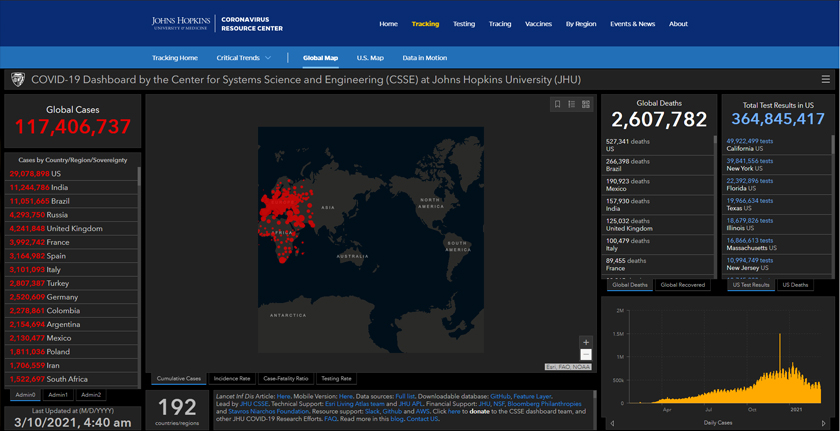
Task: Open the Feature Layer link
Action: [x=532, y=397]
